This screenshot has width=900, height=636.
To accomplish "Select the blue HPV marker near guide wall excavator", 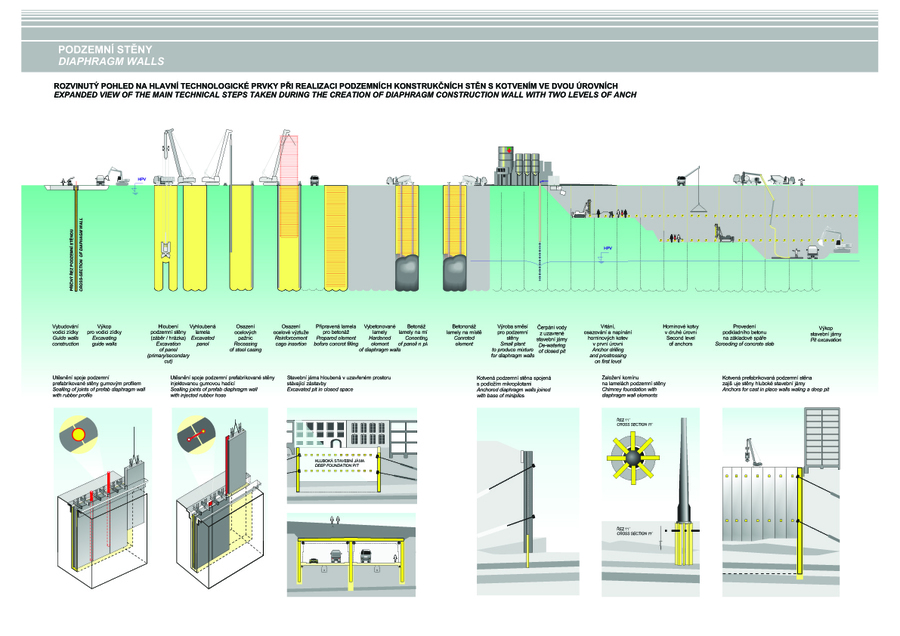I will click(137, 185).
